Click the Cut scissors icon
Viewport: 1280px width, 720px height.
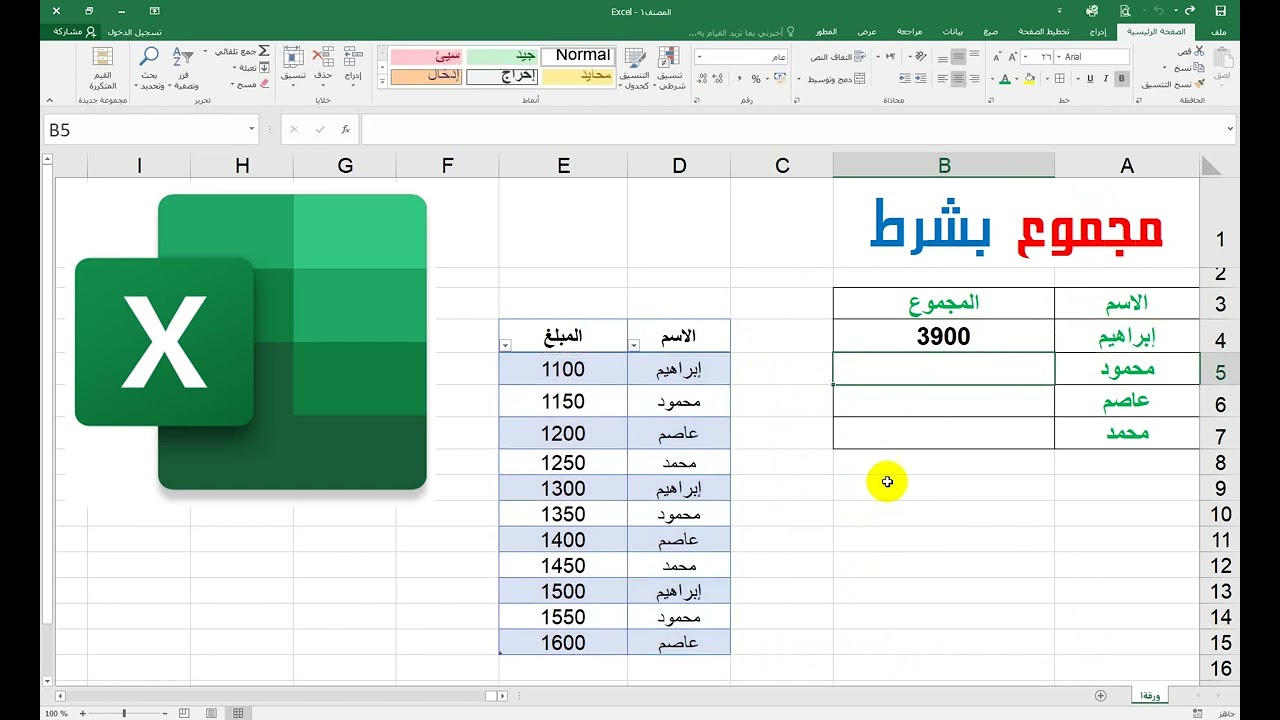(1198, 51)
